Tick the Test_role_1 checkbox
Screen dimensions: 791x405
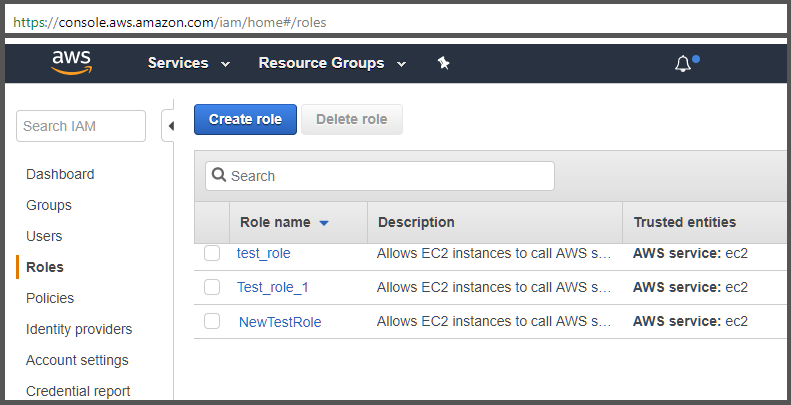212,287
